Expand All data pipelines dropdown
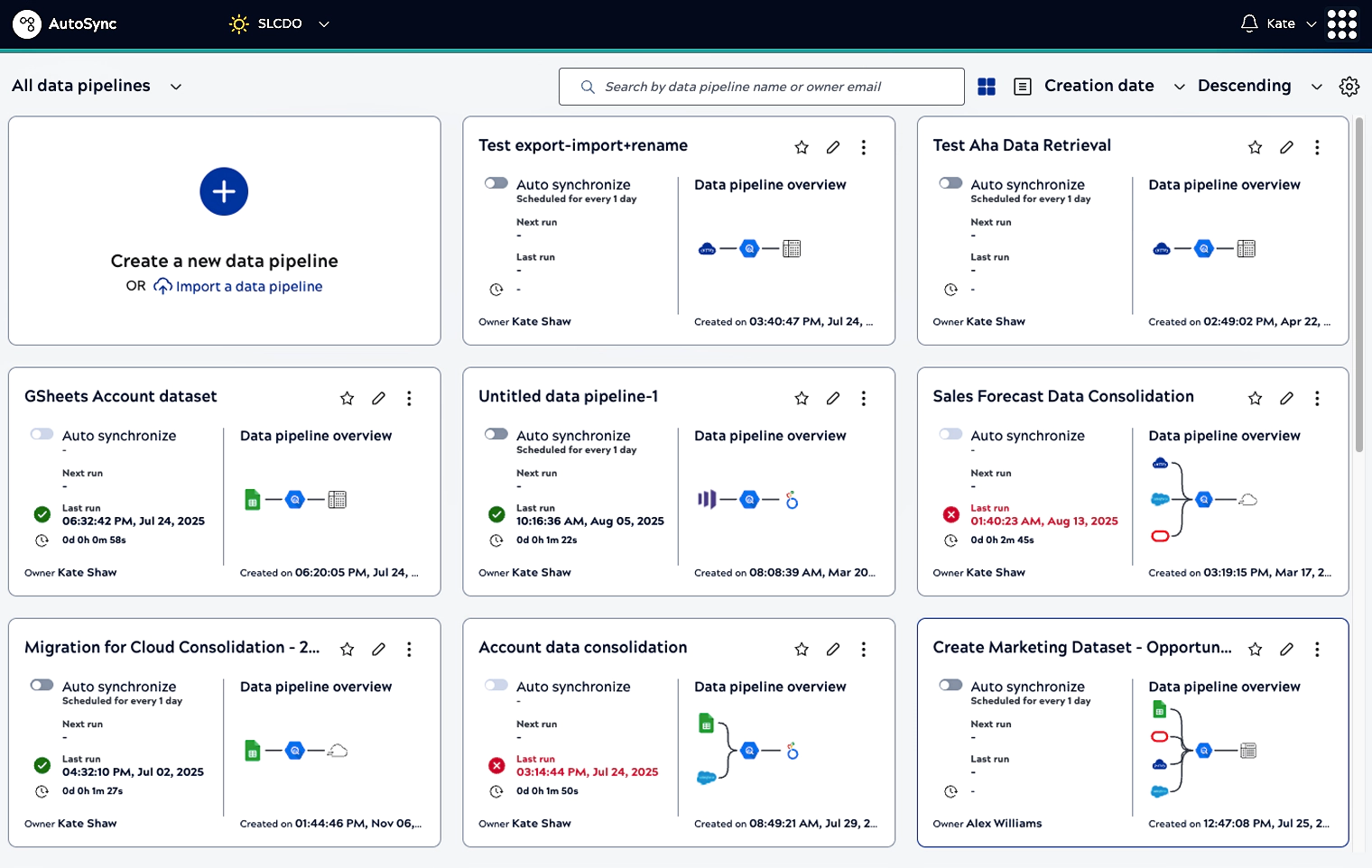The image size is (1372, 868). (97, 86)
